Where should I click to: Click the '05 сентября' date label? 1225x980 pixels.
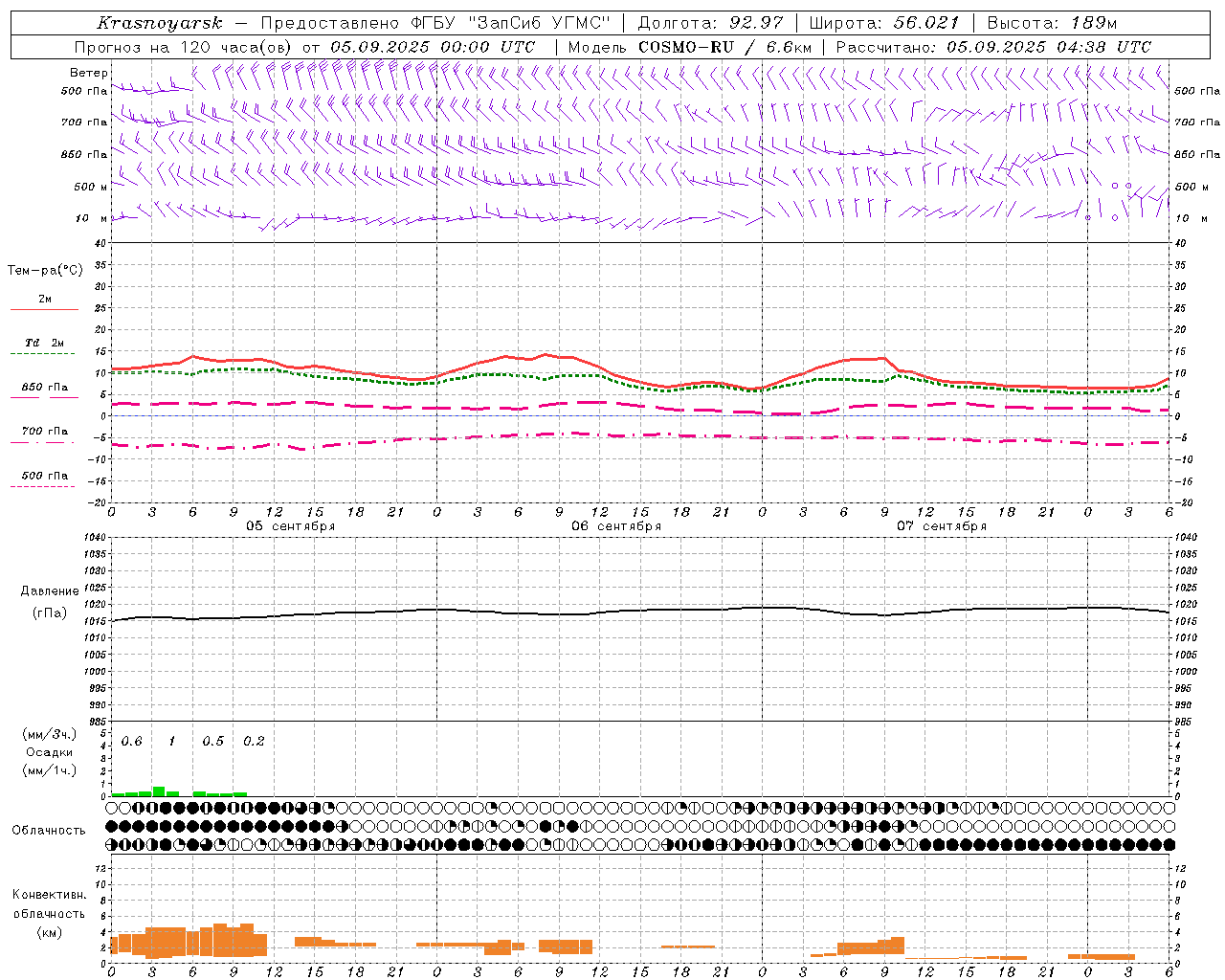point(291,526)
